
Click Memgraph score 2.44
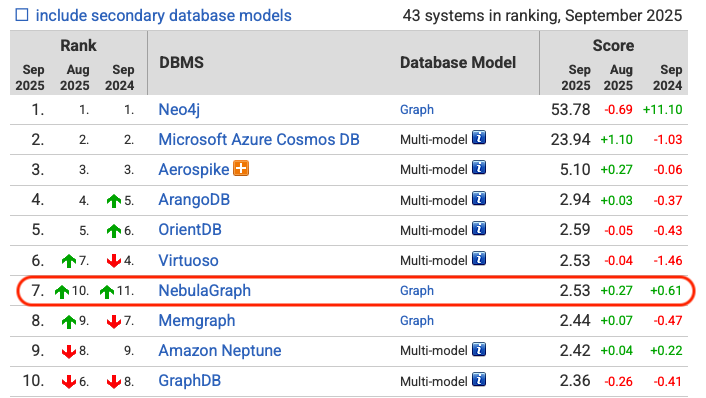pyautogui.click(x=575, y=321)
